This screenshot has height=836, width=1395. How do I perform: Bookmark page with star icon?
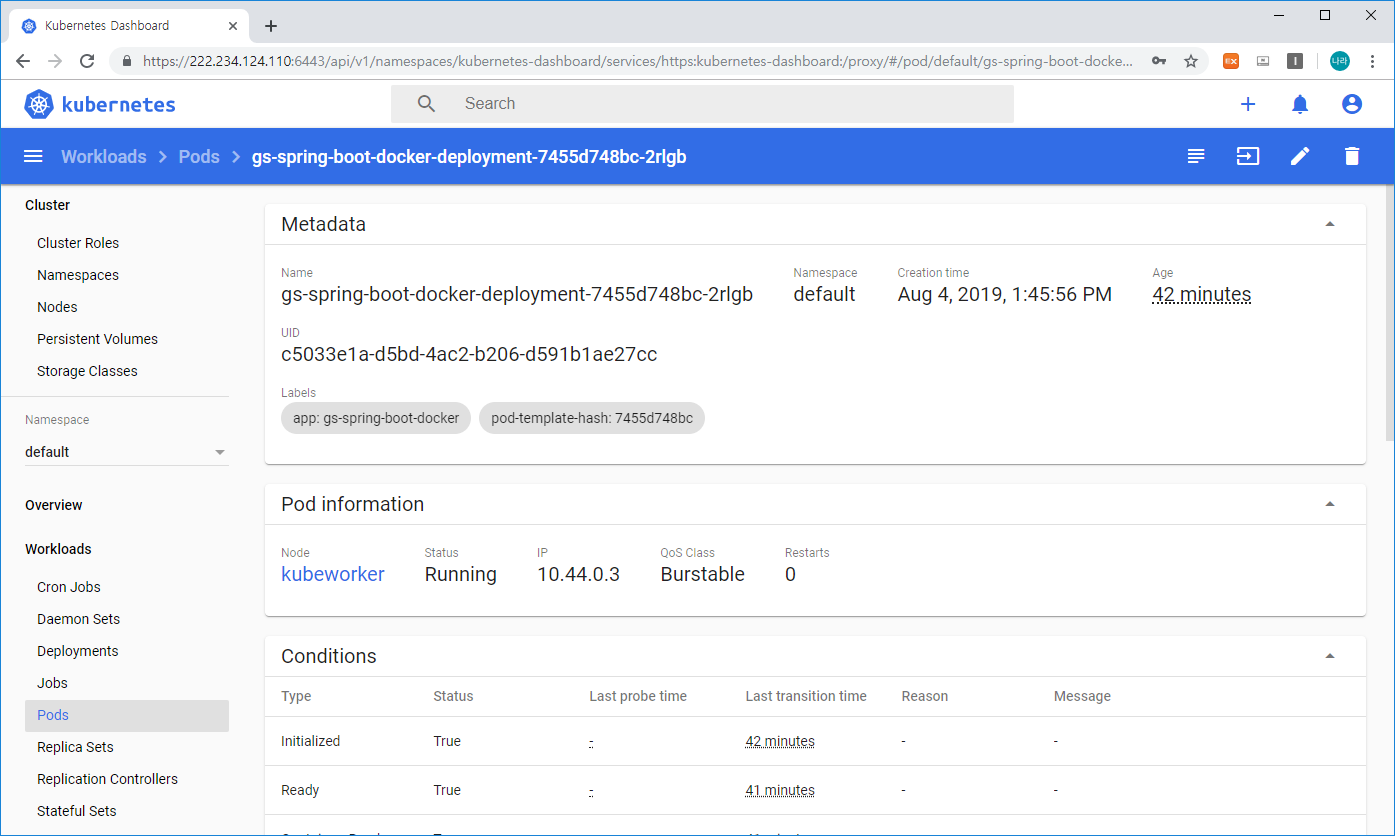pyautogui.click(x=1191, y=61)
